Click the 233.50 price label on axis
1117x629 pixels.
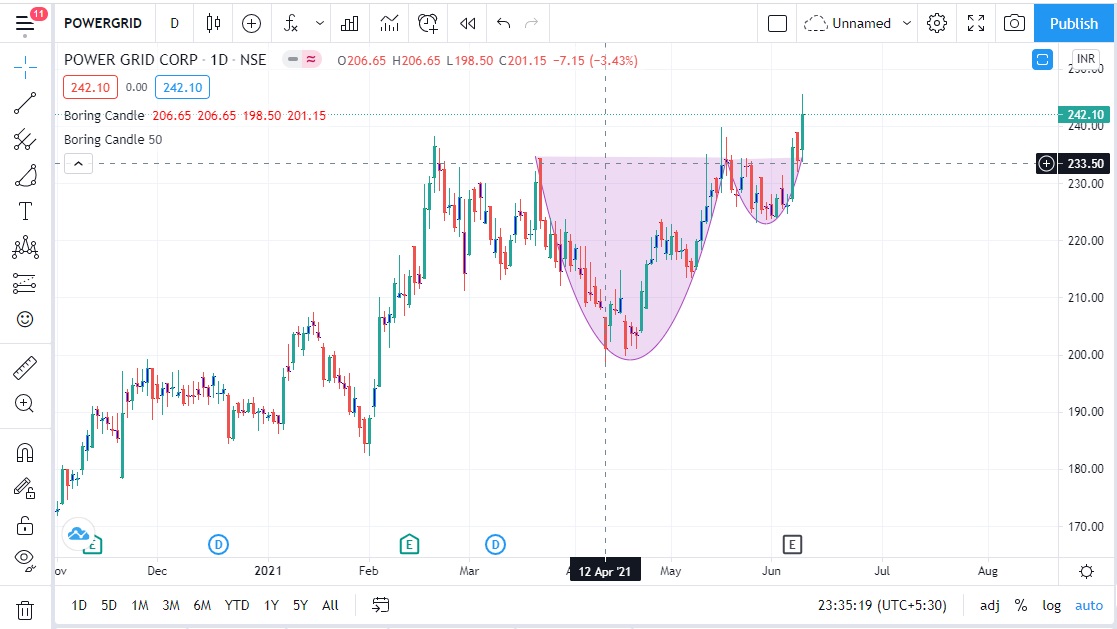click(x=1085, y=163)
